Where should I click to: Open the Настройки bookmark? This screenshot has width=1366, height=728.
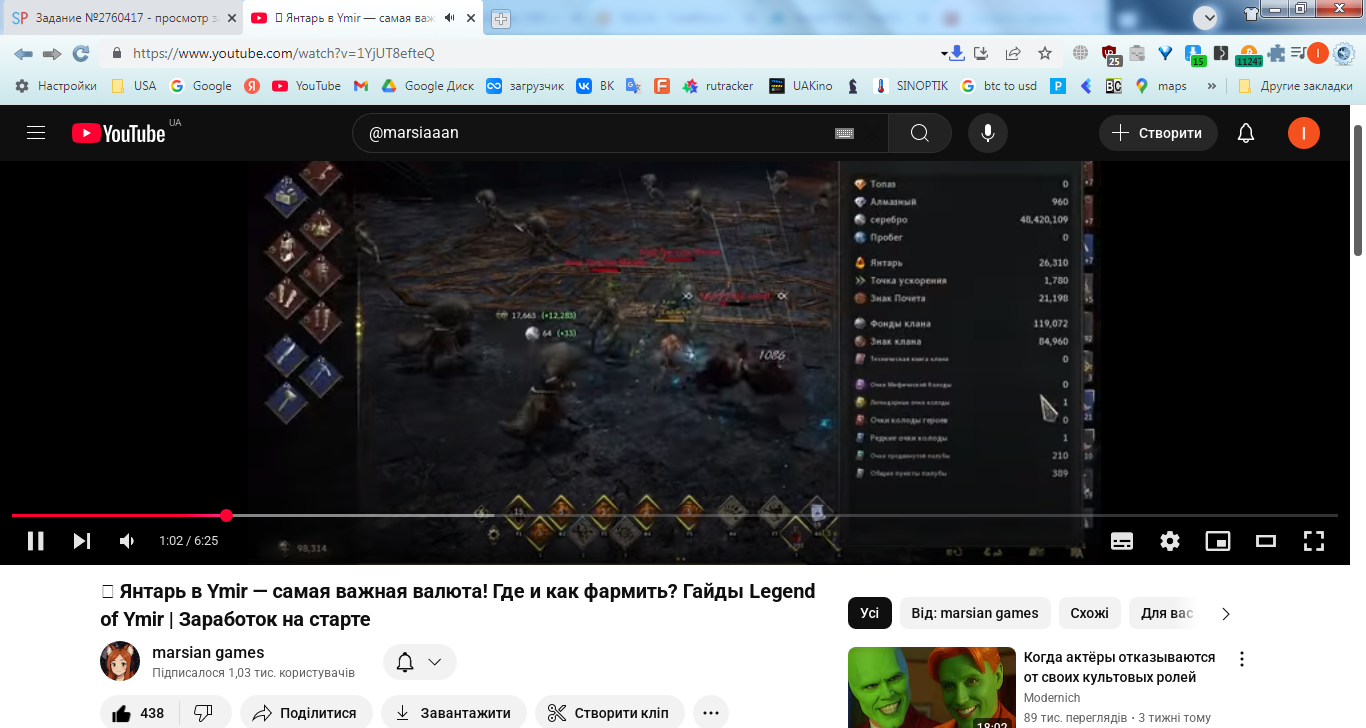point(56,86)
